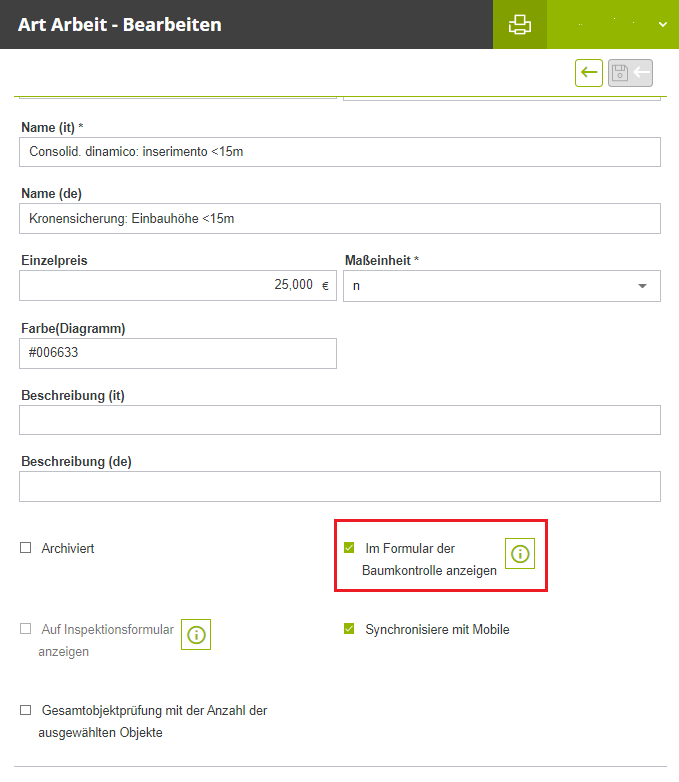
Task: Enable Gesamtobjektprüfung mit der Anzahl checkbox
Action: click(26, 710)
